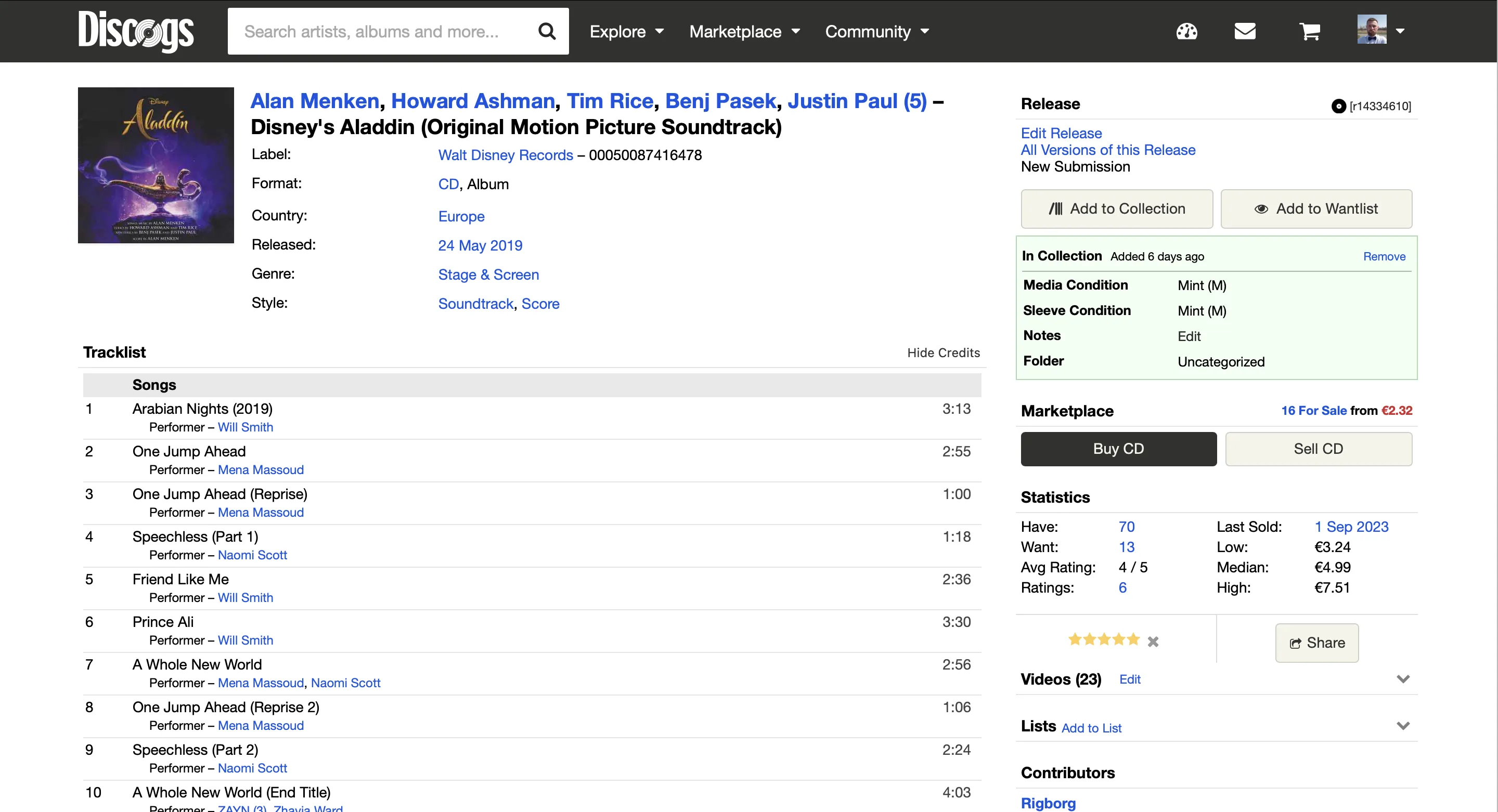Screen dimensions: 1498x812
Task: Set a five star rating
Action: pyautogui.click(x=1133, y=639)
